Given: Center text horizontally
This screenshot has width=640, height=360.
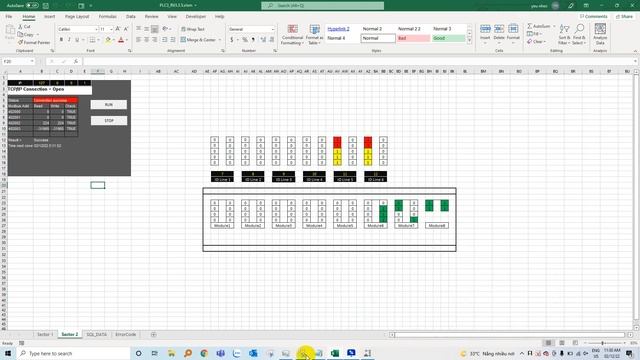Looking at the screenshot, I should (x=147, y=40).
